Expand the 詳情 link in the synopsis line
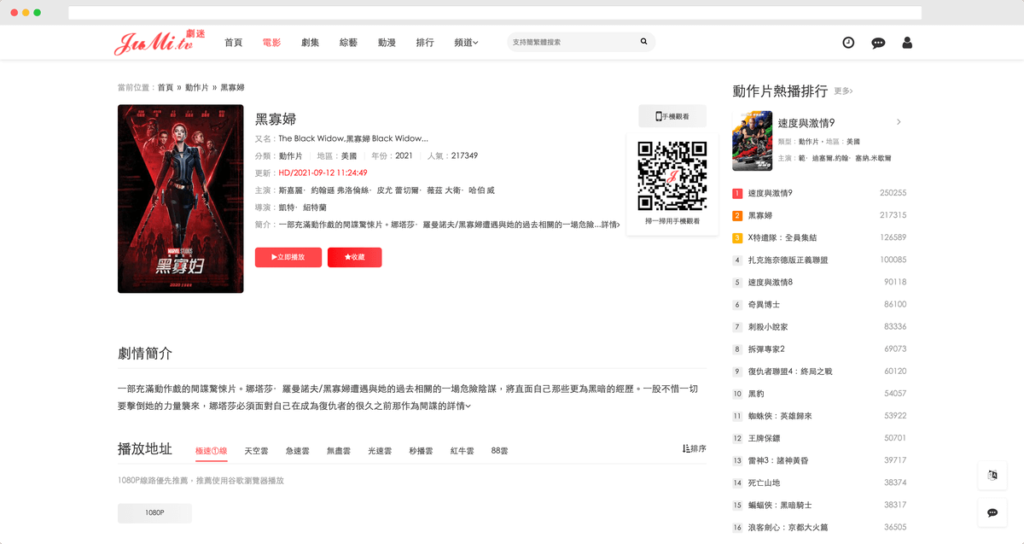The width and height of the screenshot is (1024, 544). [x=610, y=225]
